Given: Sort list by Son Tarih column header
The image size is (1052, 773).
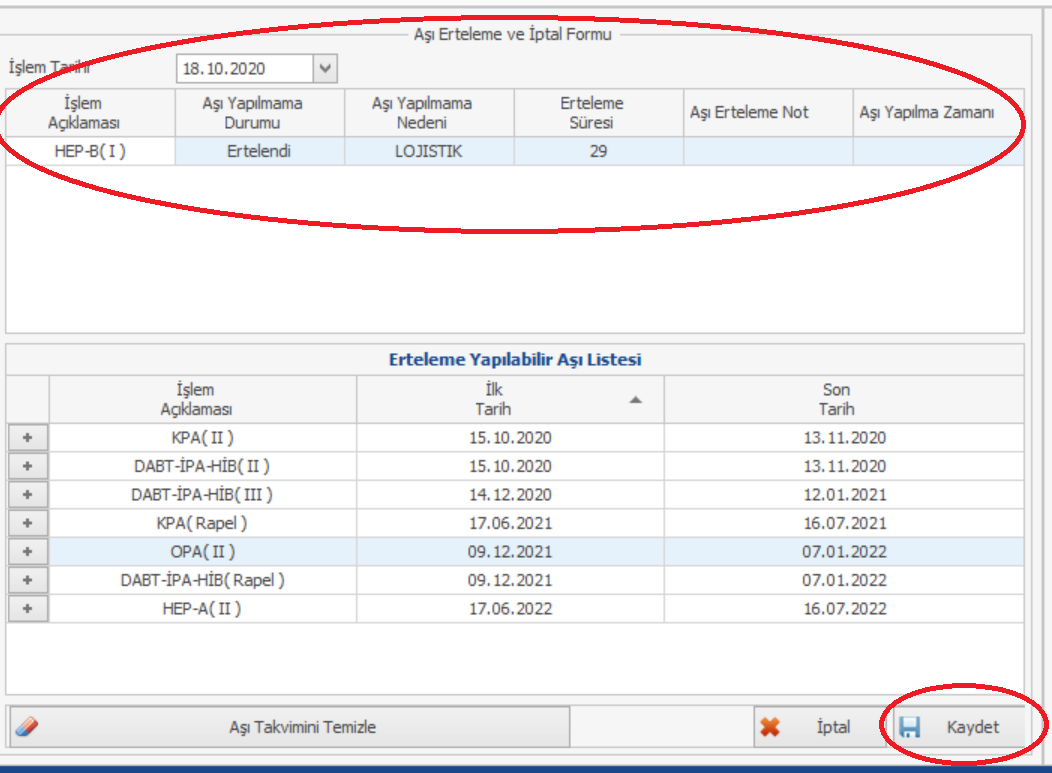Looking at the screenshot, I should [x=843, y=399].
